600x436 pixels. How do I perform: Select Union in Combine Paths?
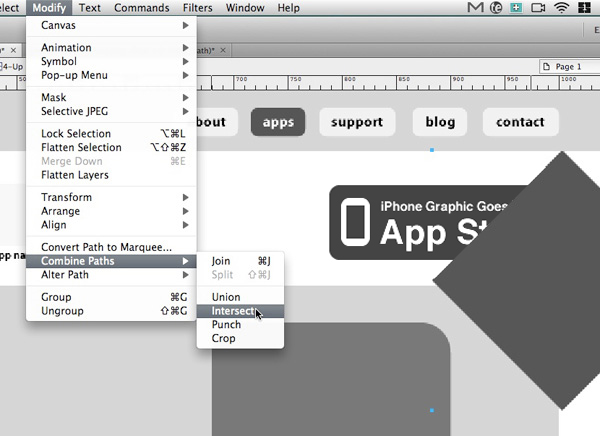240,297
